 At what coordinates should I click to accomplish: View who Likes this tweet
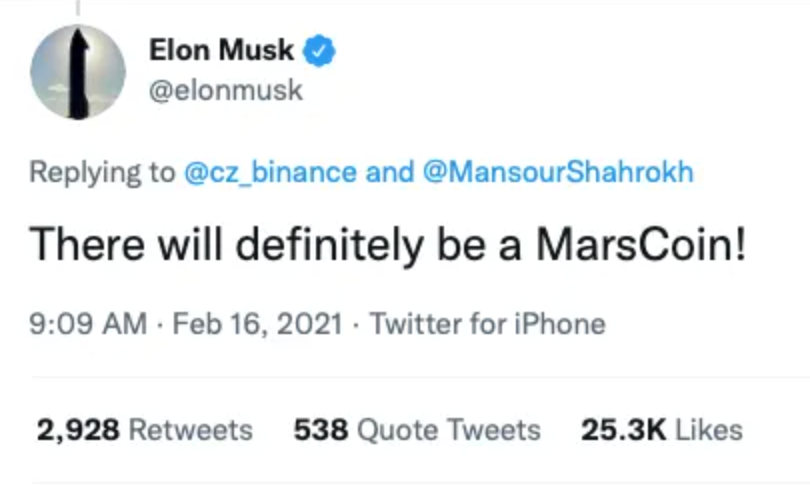tap(709, 430)
